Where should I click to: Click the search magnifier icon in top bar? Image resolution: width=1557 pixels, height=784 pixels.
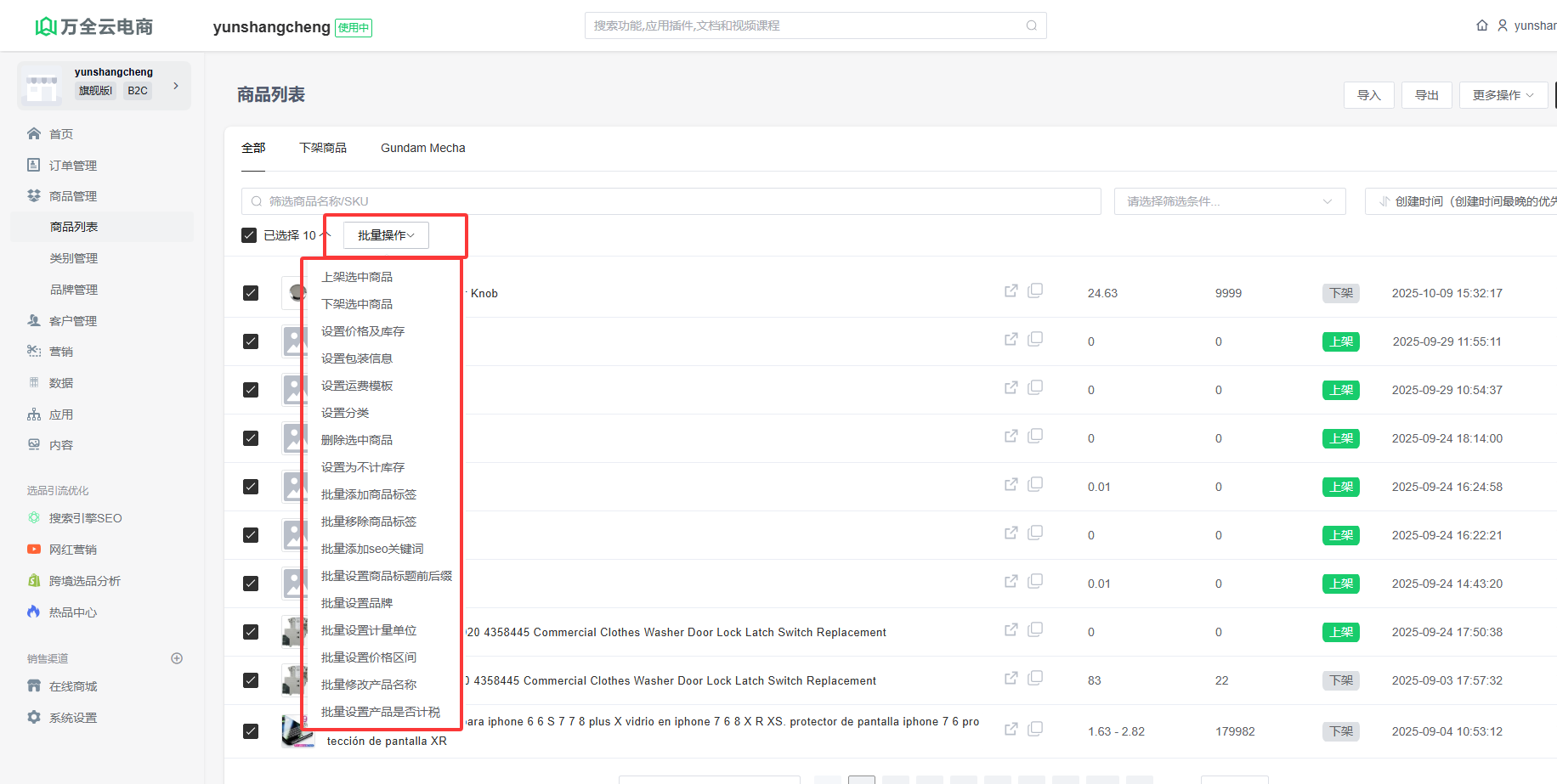(1031, 25)
